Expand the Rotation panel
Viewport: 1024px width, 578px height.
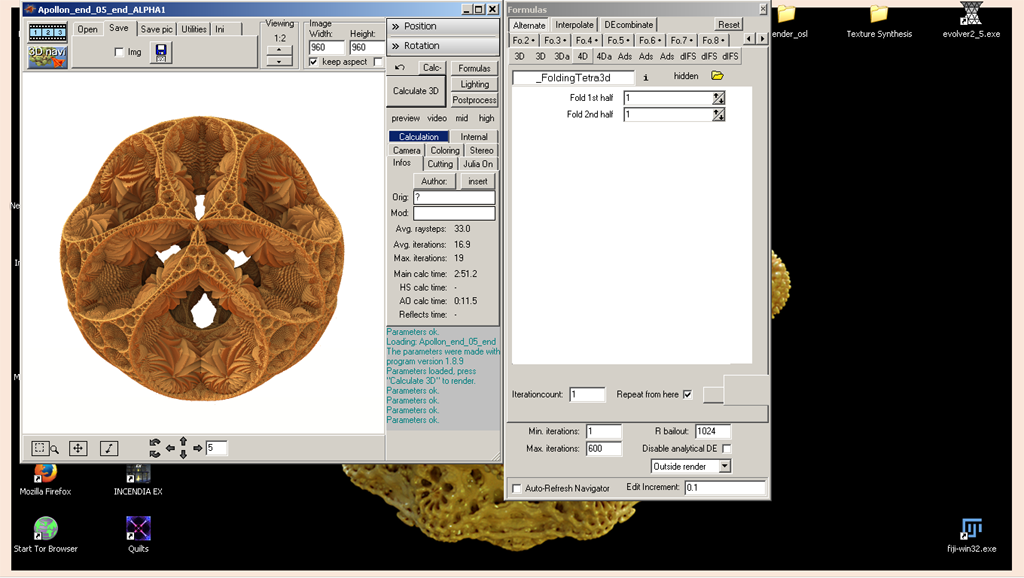(442, 45)
